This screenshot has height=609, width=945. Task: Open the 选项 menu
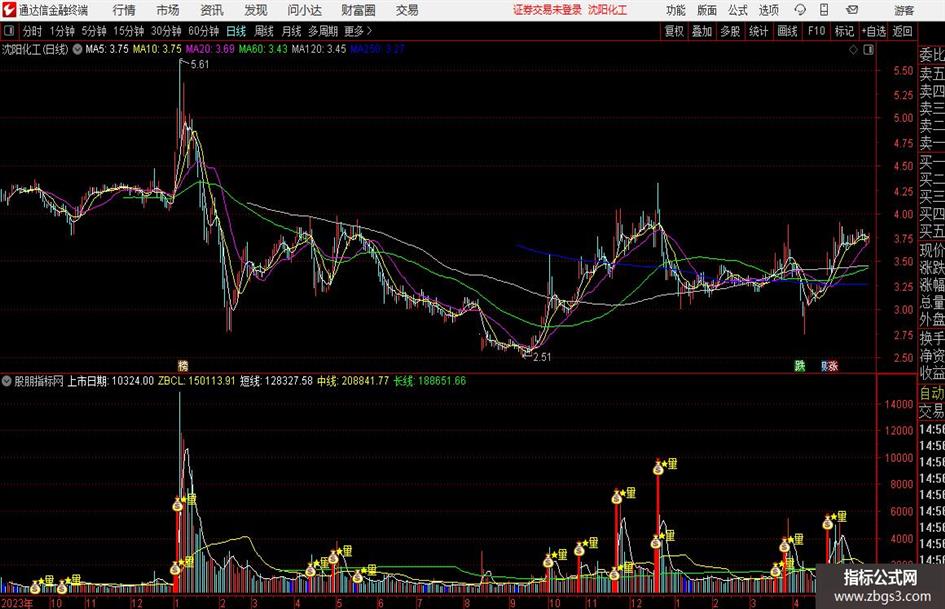click(x=768, y=10)
